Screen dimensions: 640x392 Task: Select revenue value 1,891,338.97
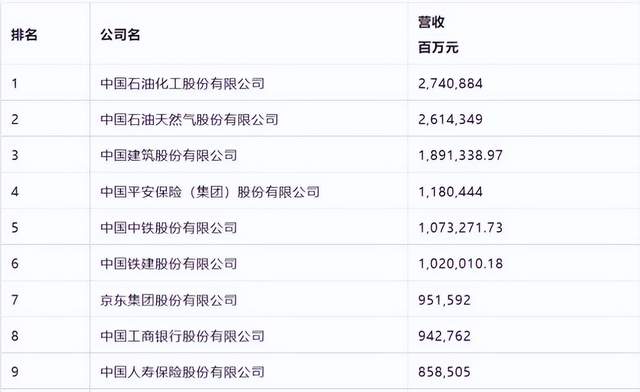(x=460, y=156)
